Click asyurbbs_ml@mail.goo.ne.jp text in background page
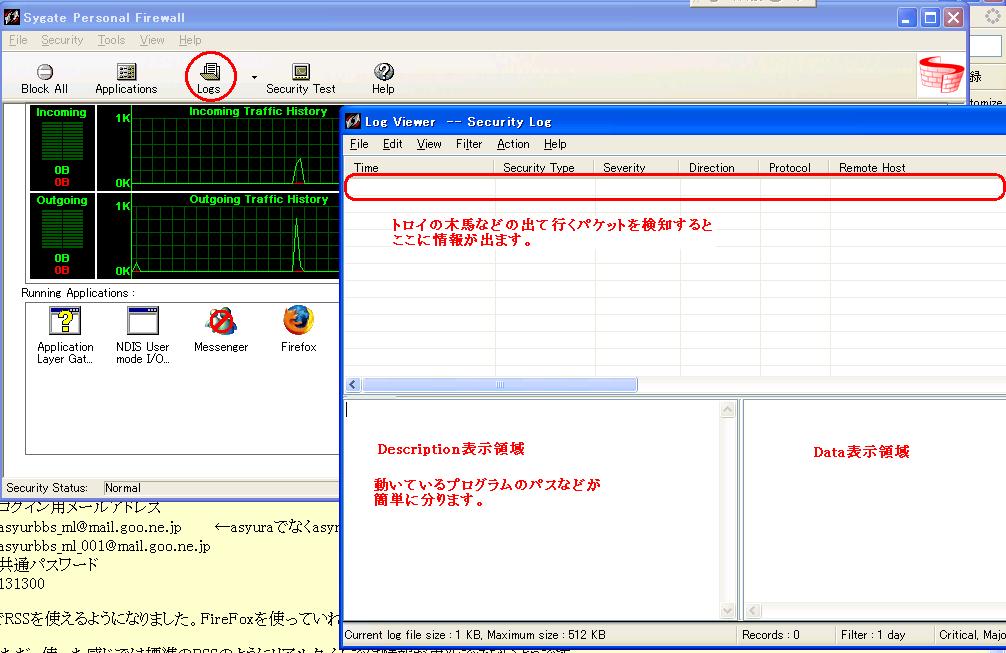1006x653 pixels. click(x=90, y=527)
